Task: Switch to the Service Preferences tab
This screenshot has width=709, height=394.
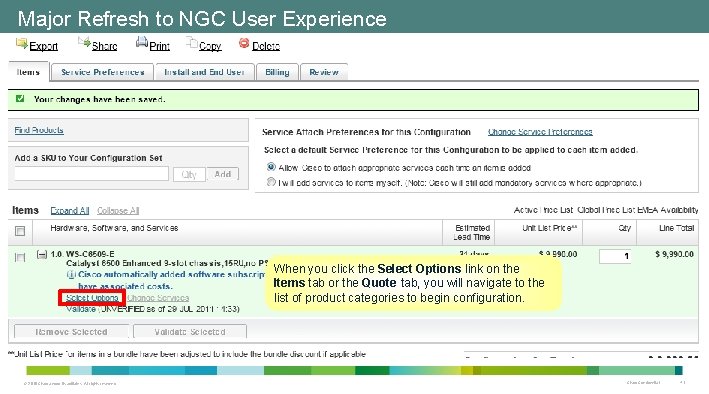Action: pos(103,72)
